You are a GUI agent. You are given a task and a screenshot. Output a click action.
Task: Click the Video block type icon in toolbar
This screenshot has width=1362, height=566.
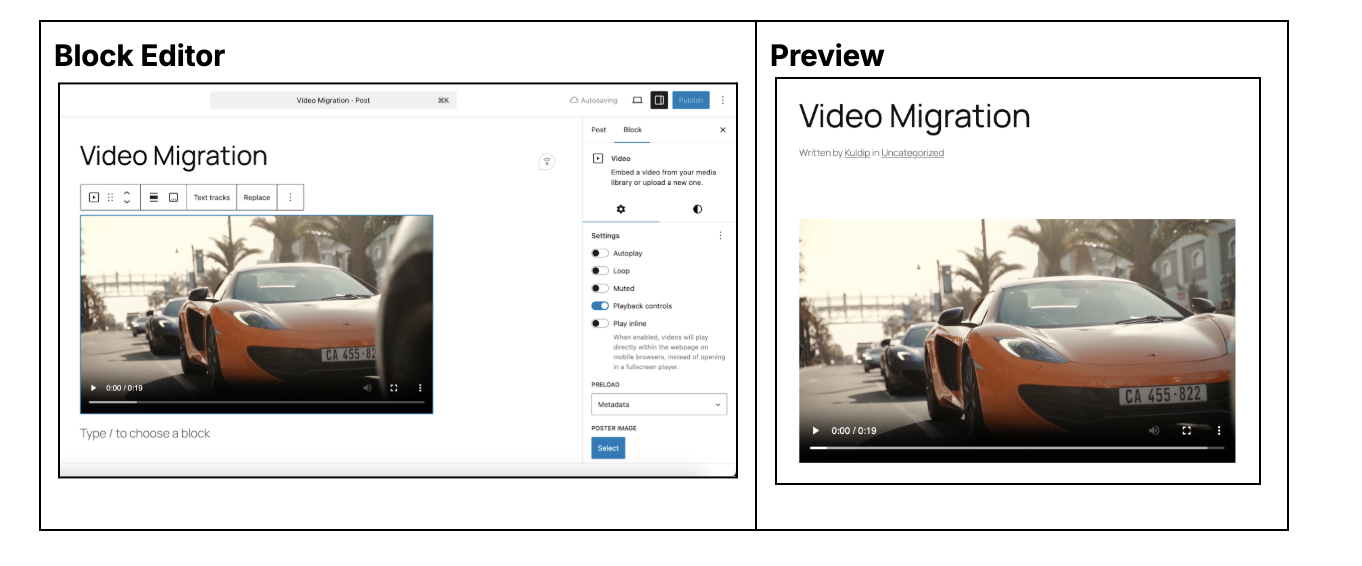(x=94, y=198)
